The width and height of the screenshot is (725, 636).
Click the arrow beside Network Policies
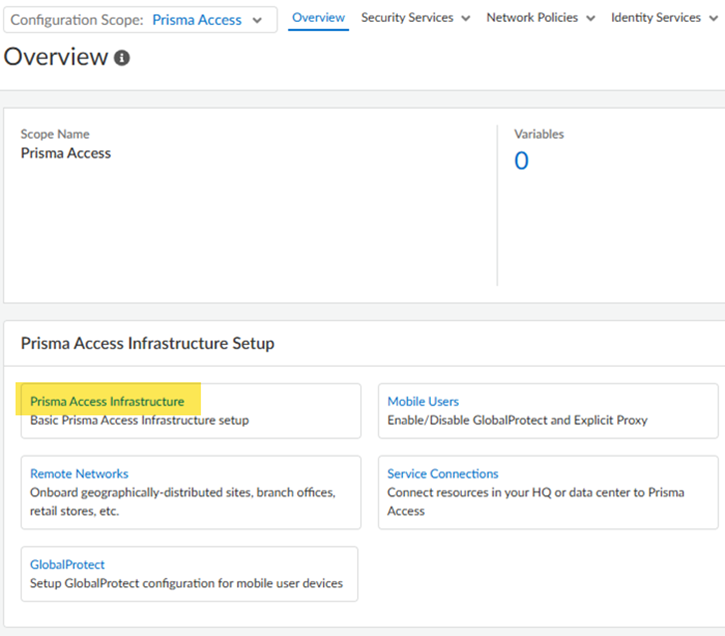tap(590, 19)
